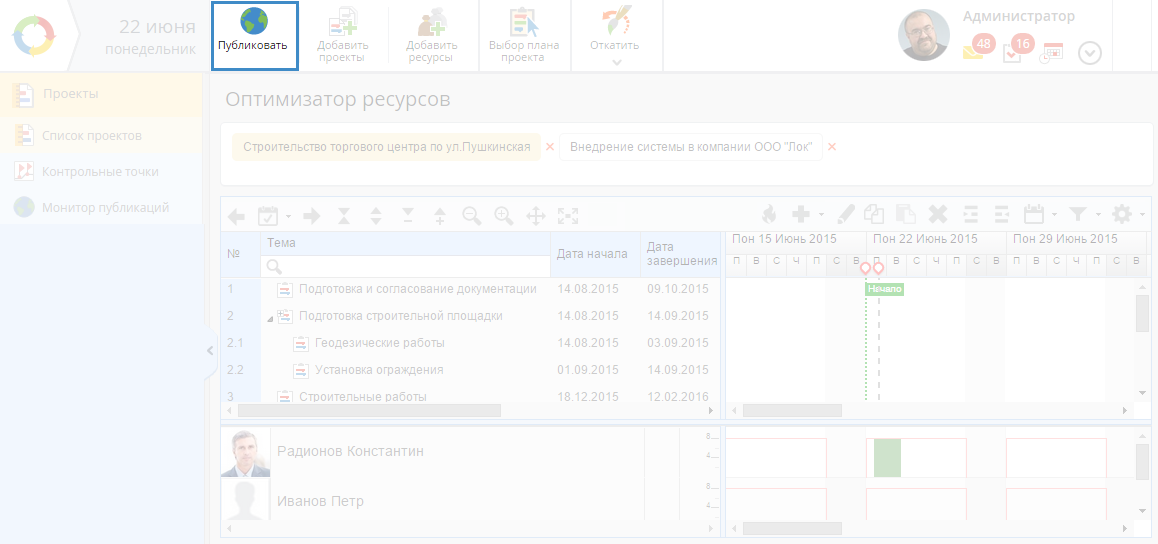
Task: Click the zoom out magnifier on the Gantt toolbar
Action: pyautogui.click(x=471, y=214)
